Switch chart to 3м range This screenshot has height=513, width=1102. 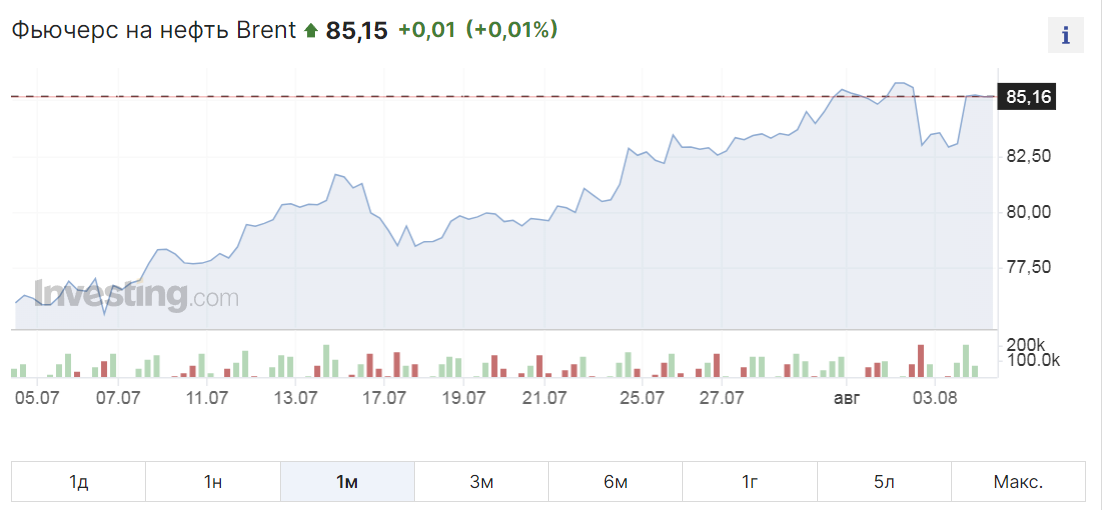[x=481, y=482]
